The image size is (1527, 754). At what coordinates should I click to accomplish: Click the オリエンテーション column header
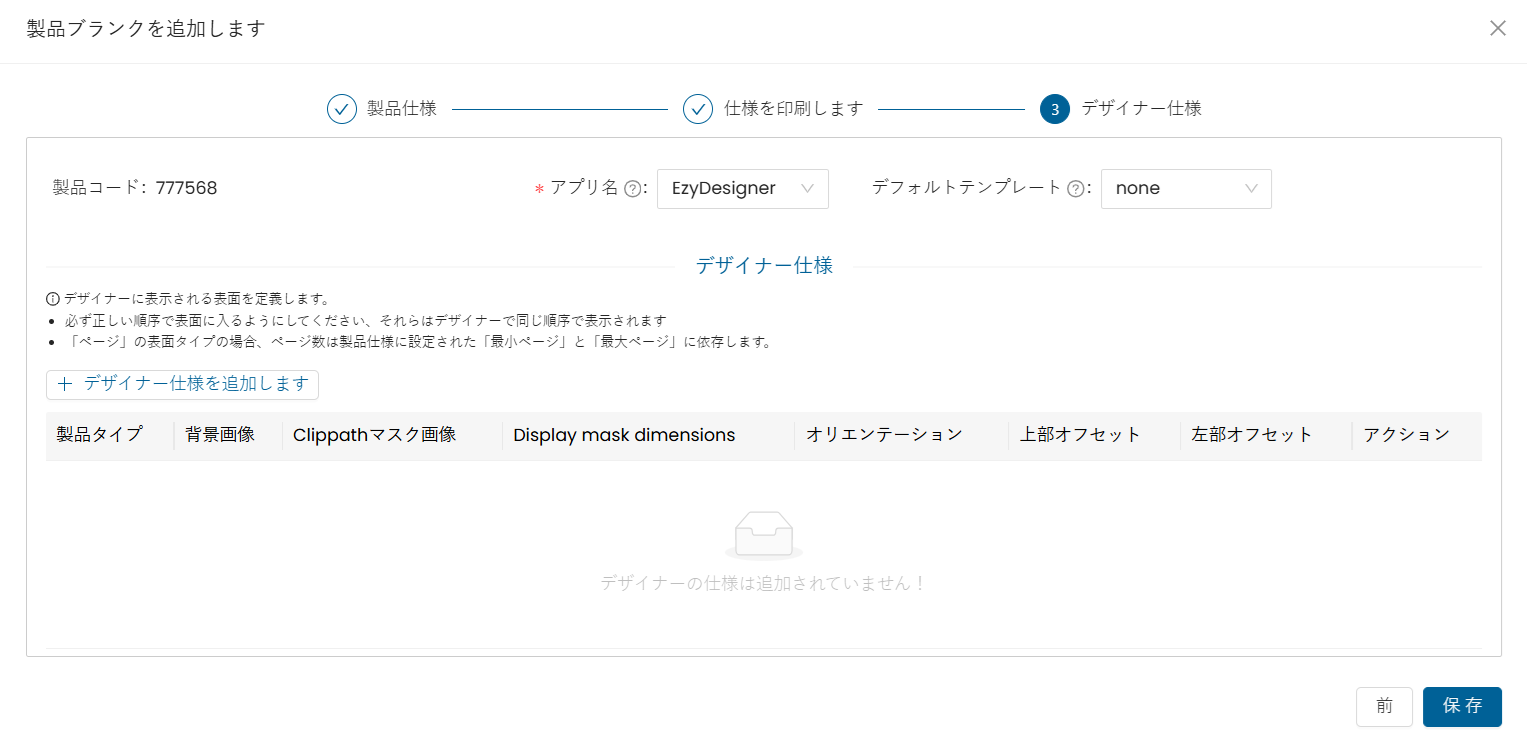[884, 435]
